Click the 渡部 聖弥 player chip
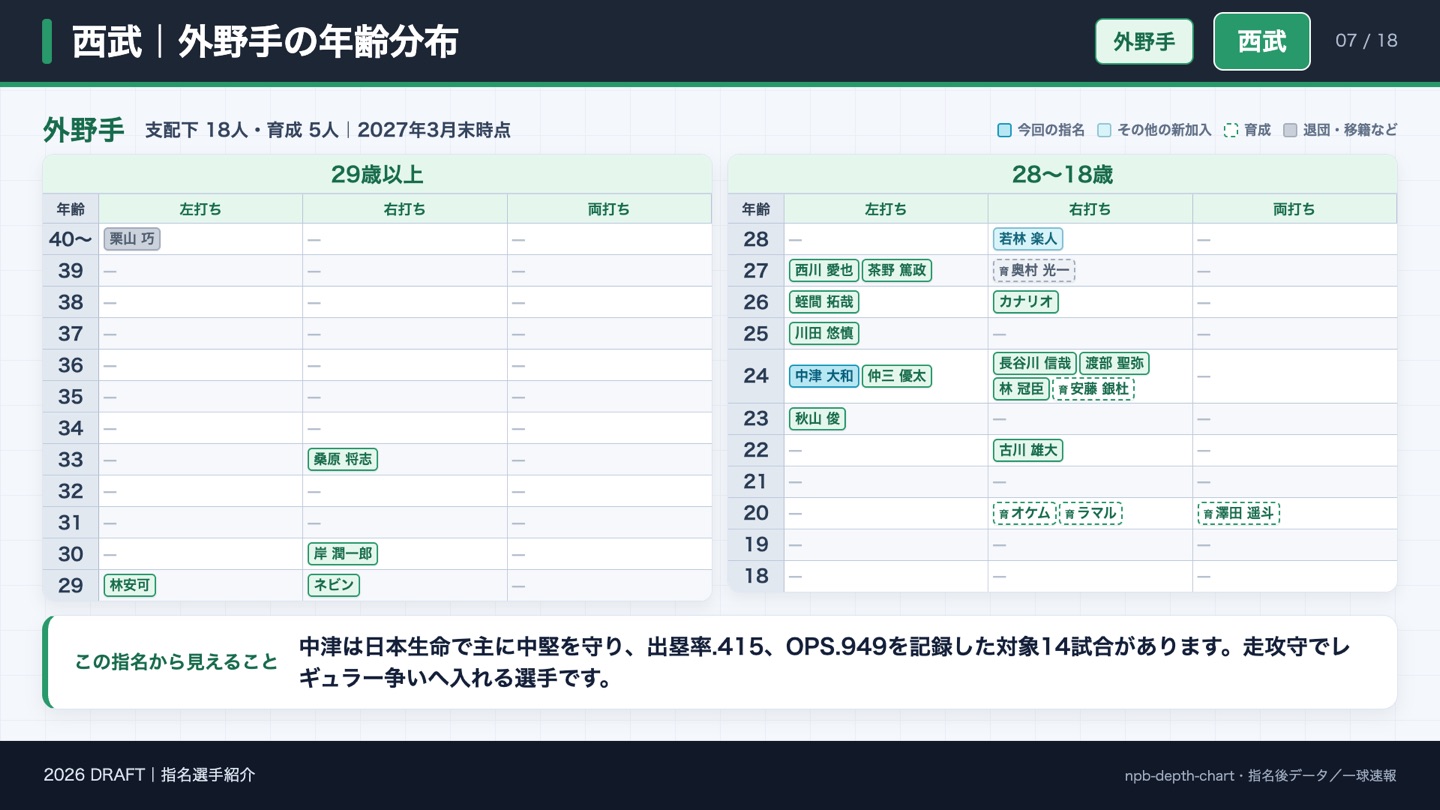 pos(1115,363)
